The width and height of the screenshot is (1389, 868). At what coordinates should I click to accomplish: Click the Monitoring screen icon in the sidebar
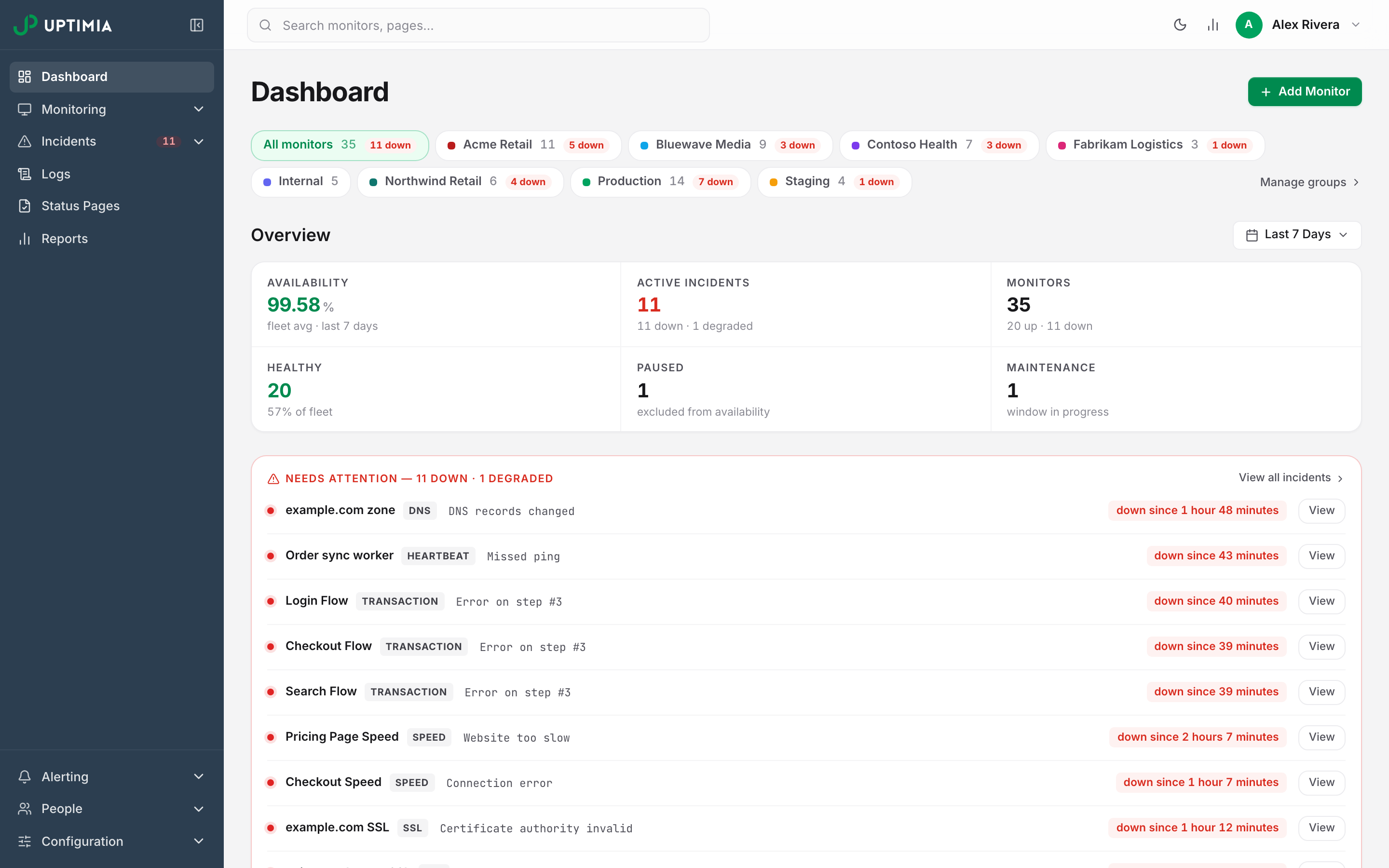(x=24, y=109)
